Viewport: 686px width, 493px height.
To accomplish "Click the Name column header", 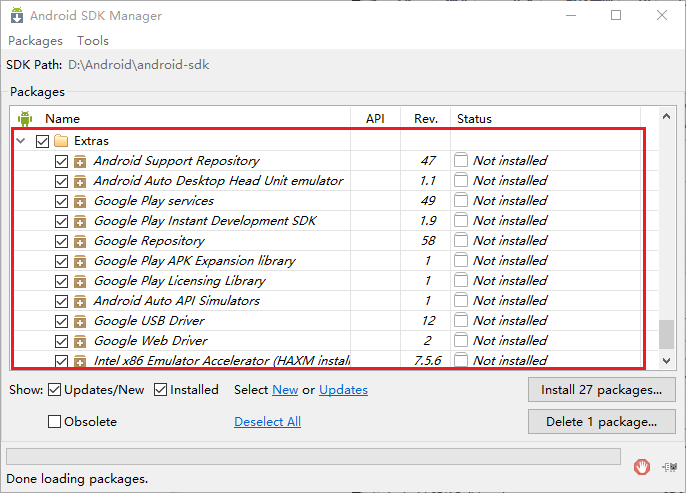I will (63, 119).
